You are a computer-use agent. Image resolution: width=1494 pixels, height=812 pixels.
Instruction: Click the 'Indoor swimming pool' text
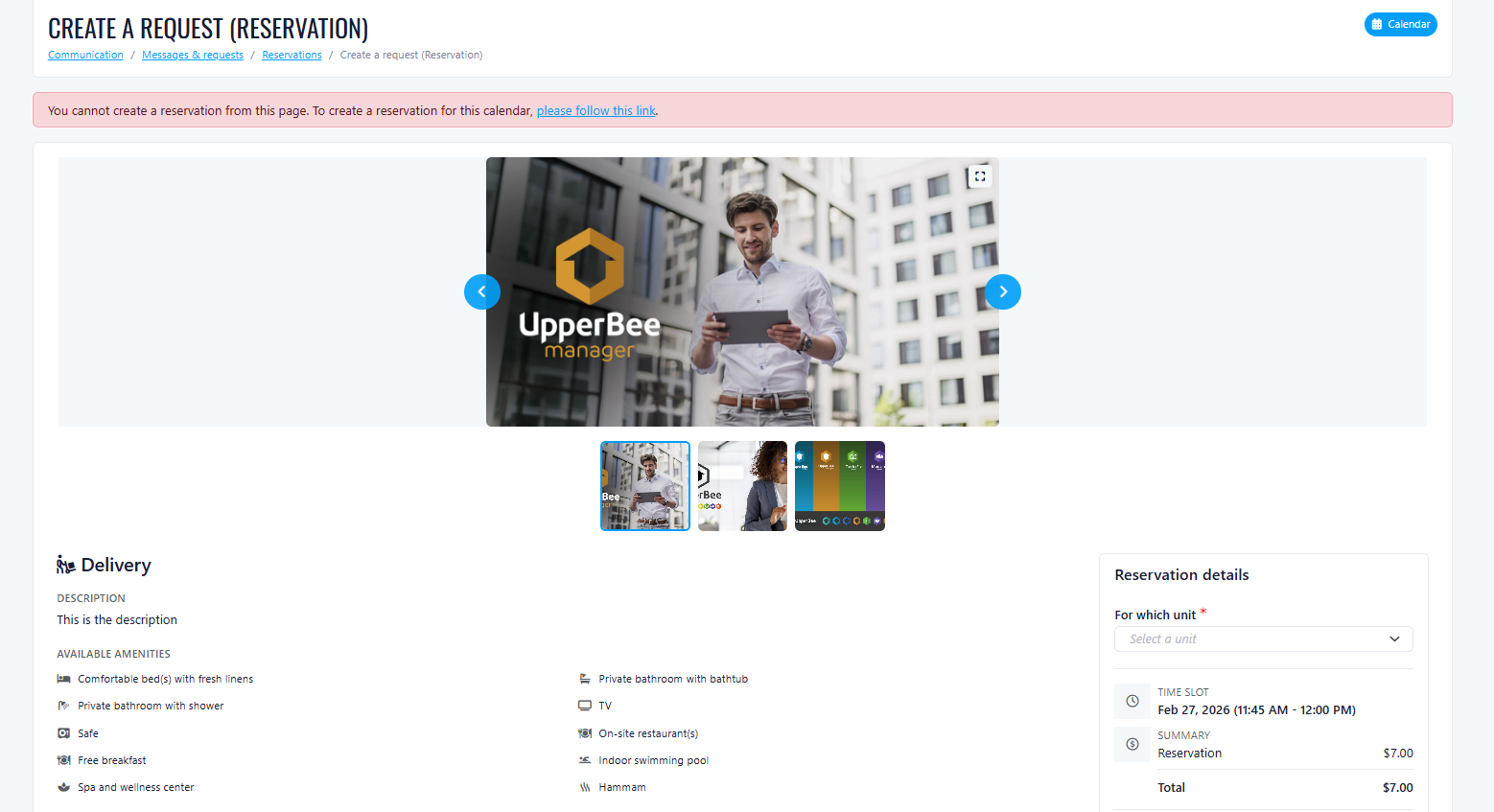coord(654,760)
